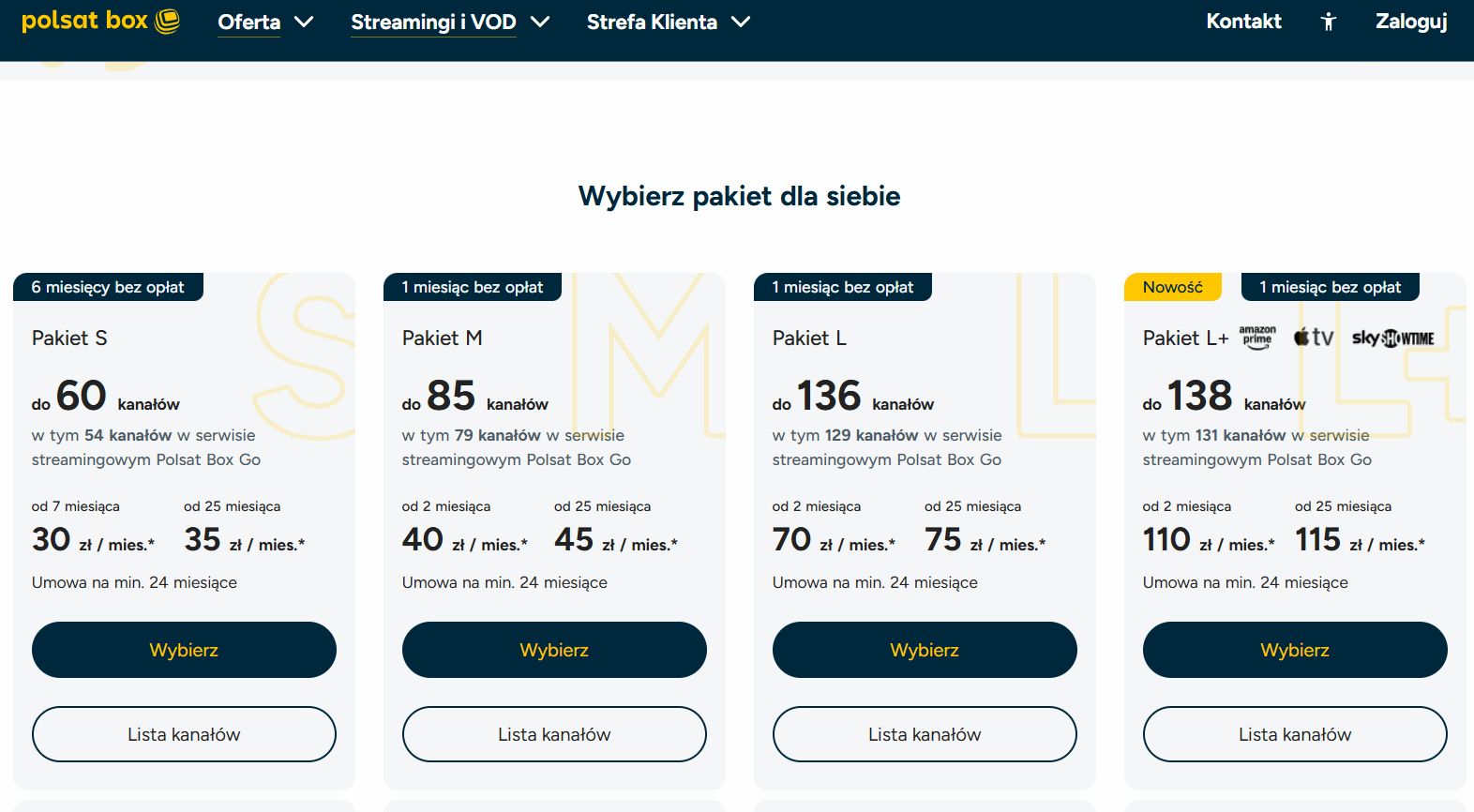Click the 'od 7 miesiąca' label
This screenshot has height=812, width=1474.
pos(76,506)
